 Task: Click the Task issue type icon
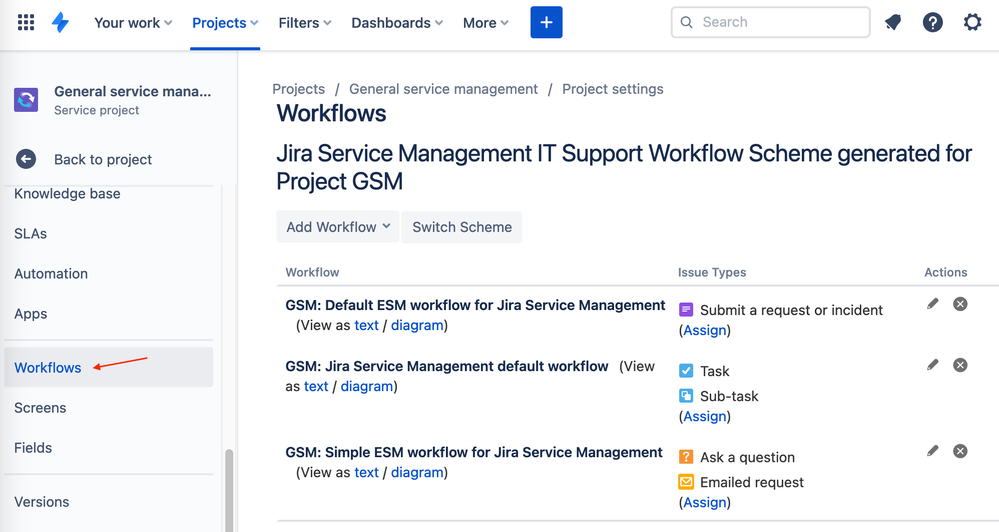(x=686, y=371)
